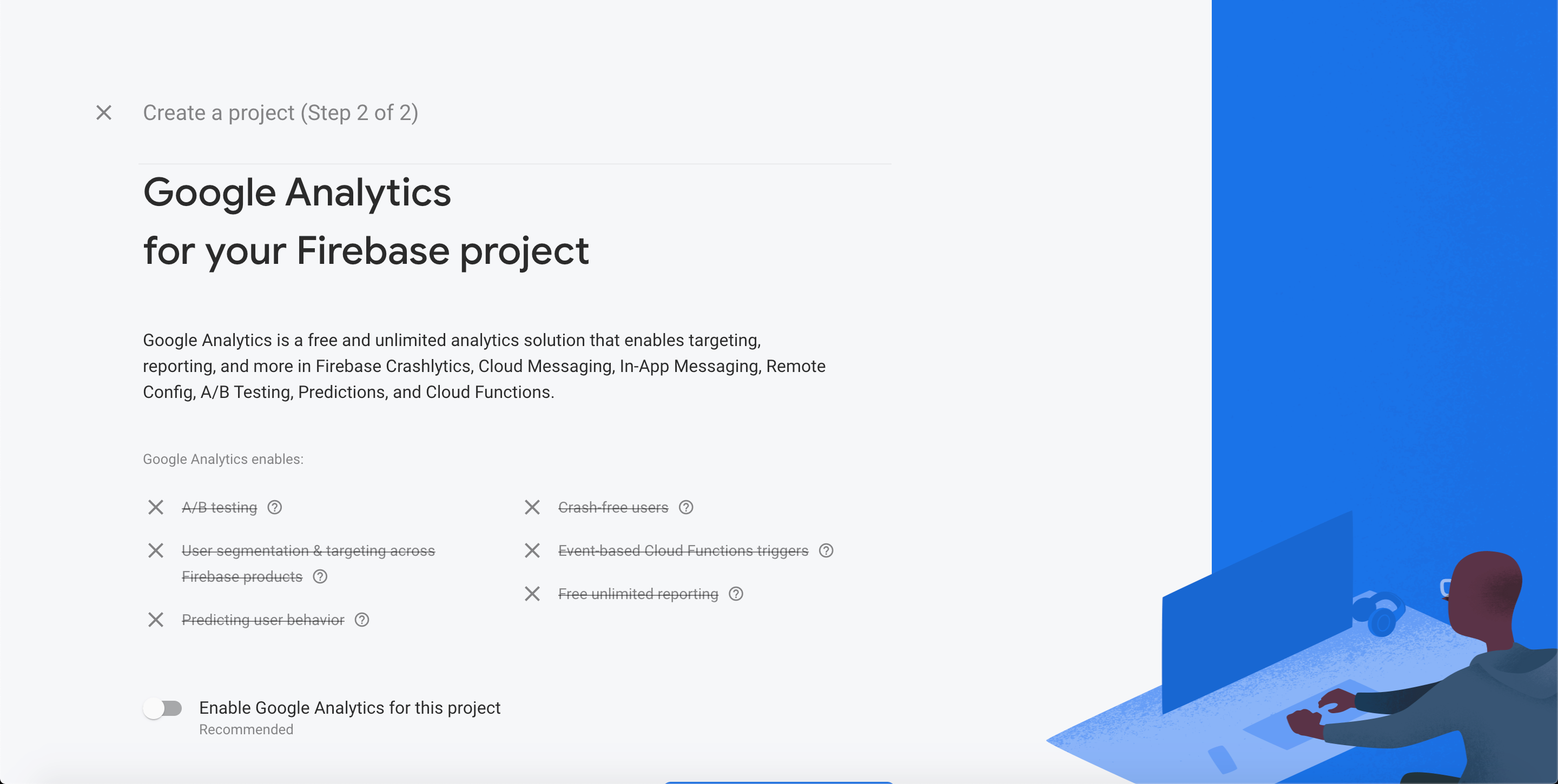The image size is (1558, 784).
Task: Click X mark beside User segmentation item
Action: tap(156, 550)
